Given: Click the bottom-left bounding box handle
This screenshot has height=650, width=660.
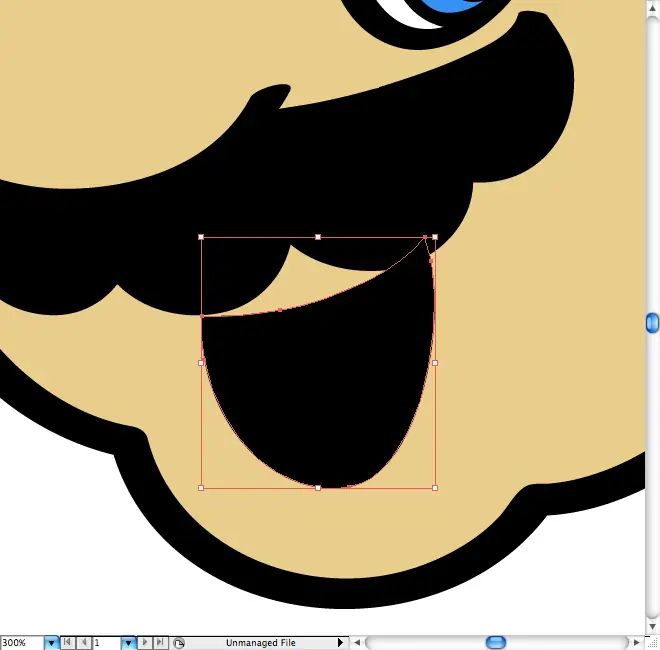Looking at the screenshot, I should tap(201, 488).
